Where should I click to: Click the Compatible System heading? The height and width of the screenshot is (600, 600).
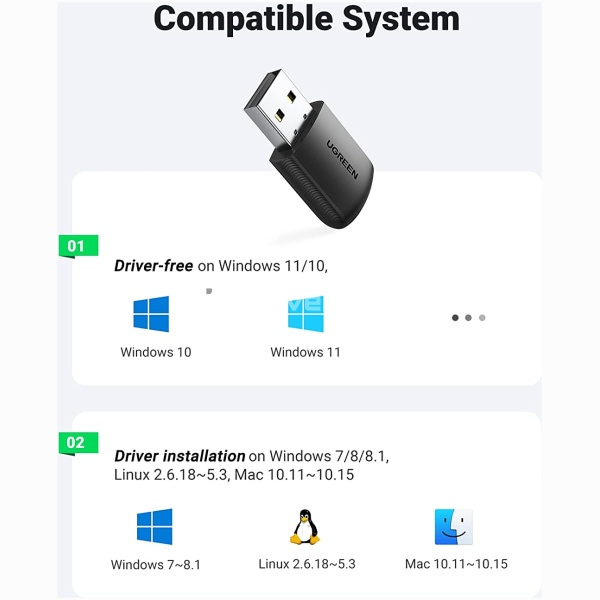pyautogui.click(x=307, y=19)
